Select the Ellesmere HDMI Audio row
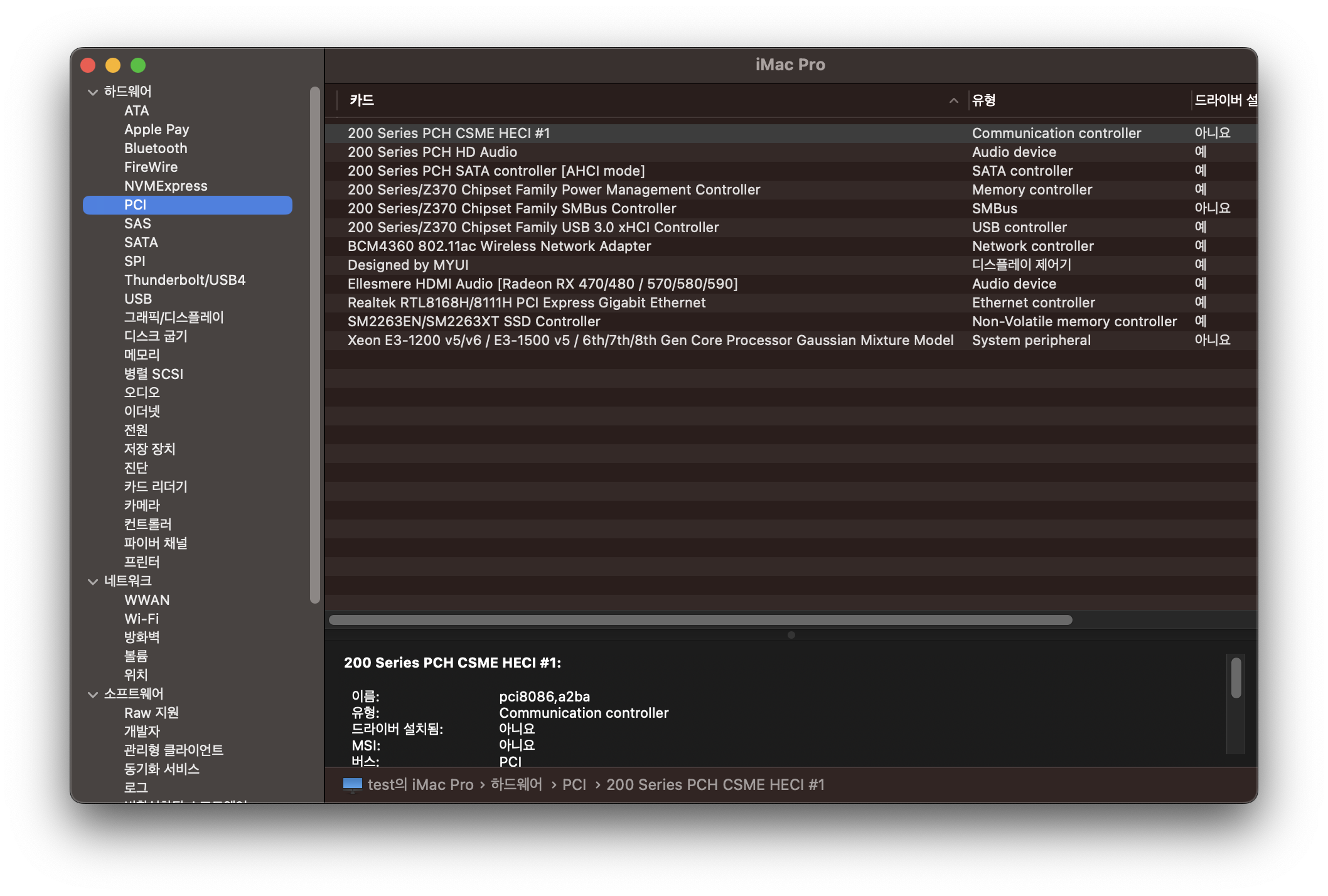The height and width of the screenshot is (896, 1328). pyautogui.click(x=791, y=284)
